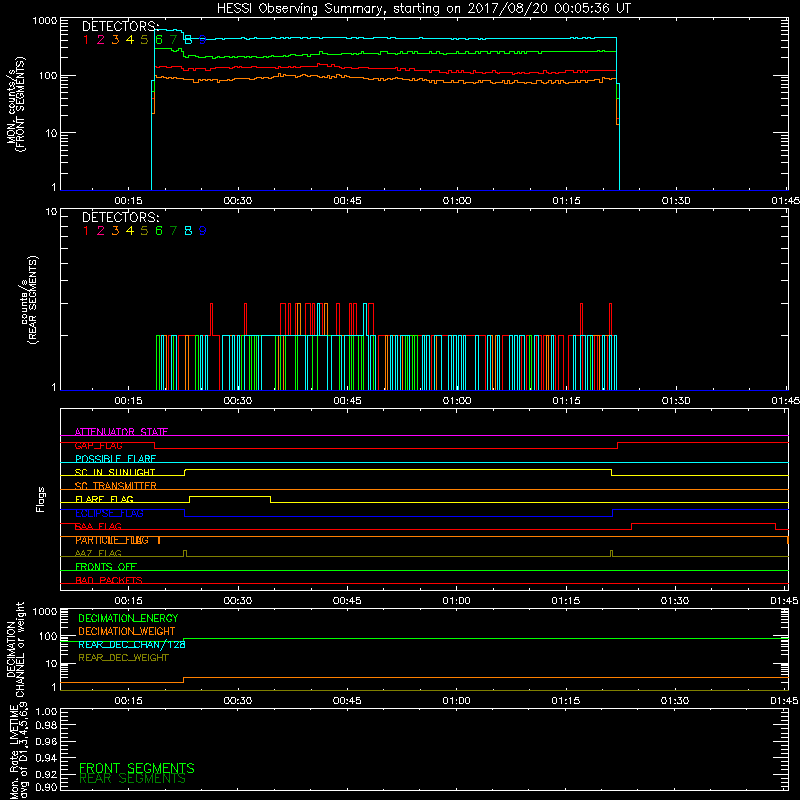Select red detector 1 in front segments legend
Screen dimensions: 800x800
[86, 39]
